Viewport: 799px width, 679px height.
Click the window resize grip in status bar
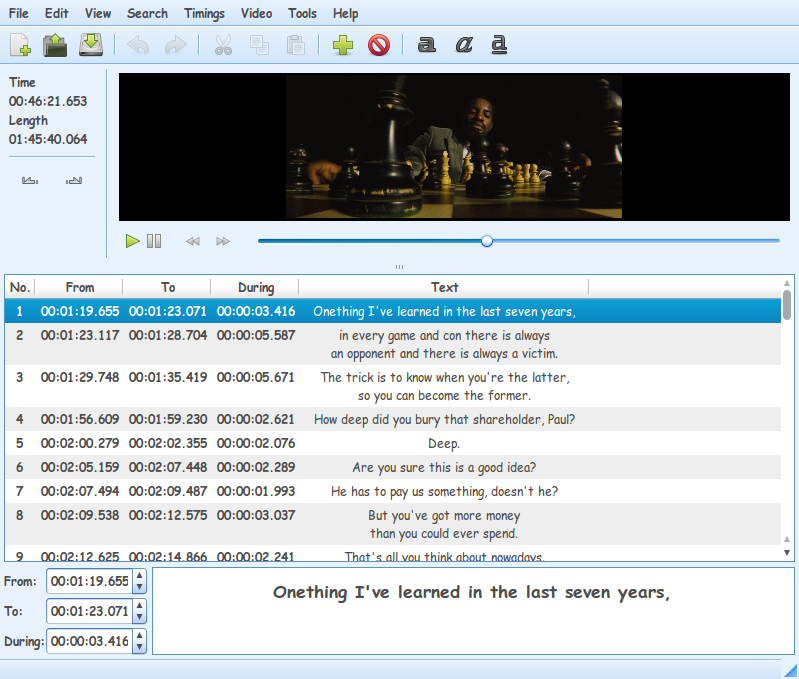[790, 670]
